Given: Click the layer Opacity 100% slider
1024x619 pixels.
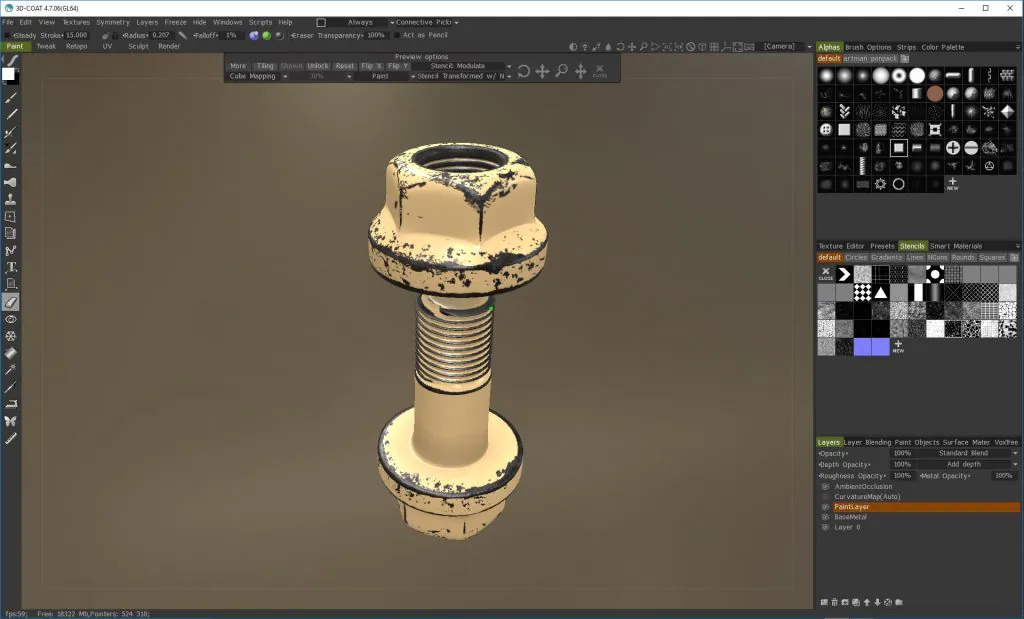Looking at the screenshot, I should [x=902, y=453].
